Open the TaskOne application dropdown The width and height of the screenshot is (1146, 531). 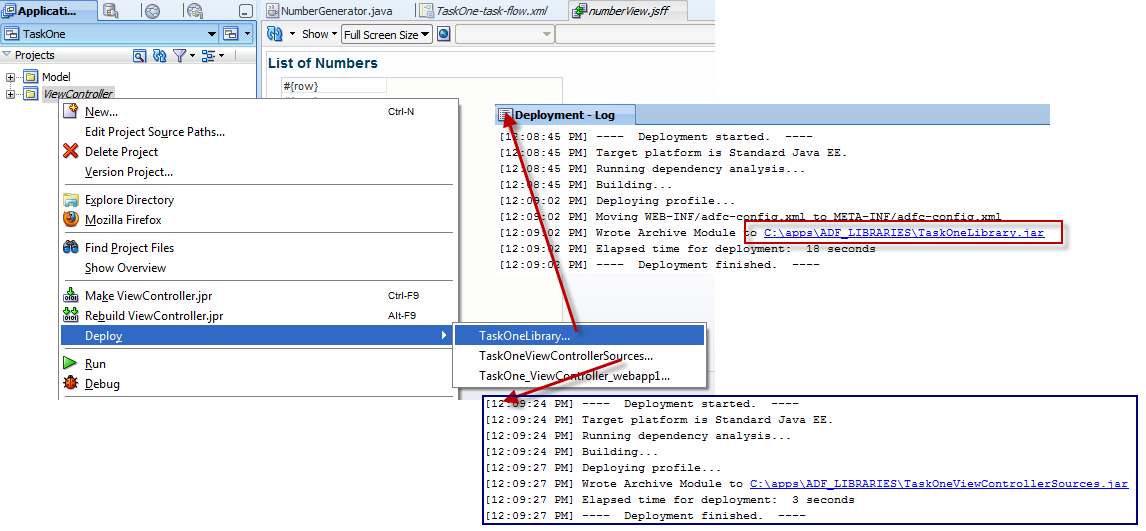coord(211,34)
